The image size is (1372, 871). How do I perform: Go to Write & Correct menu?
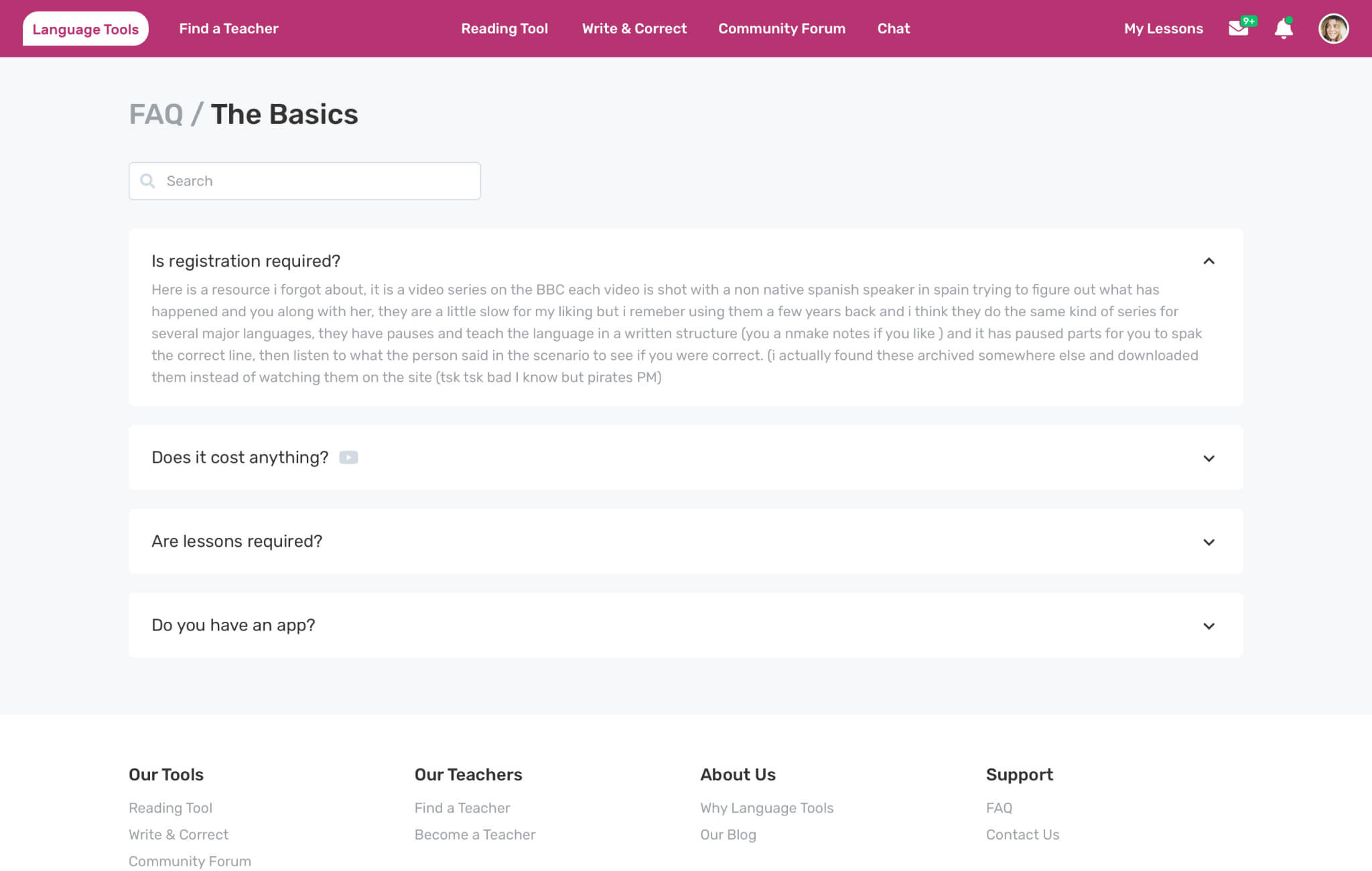point(634,29)
